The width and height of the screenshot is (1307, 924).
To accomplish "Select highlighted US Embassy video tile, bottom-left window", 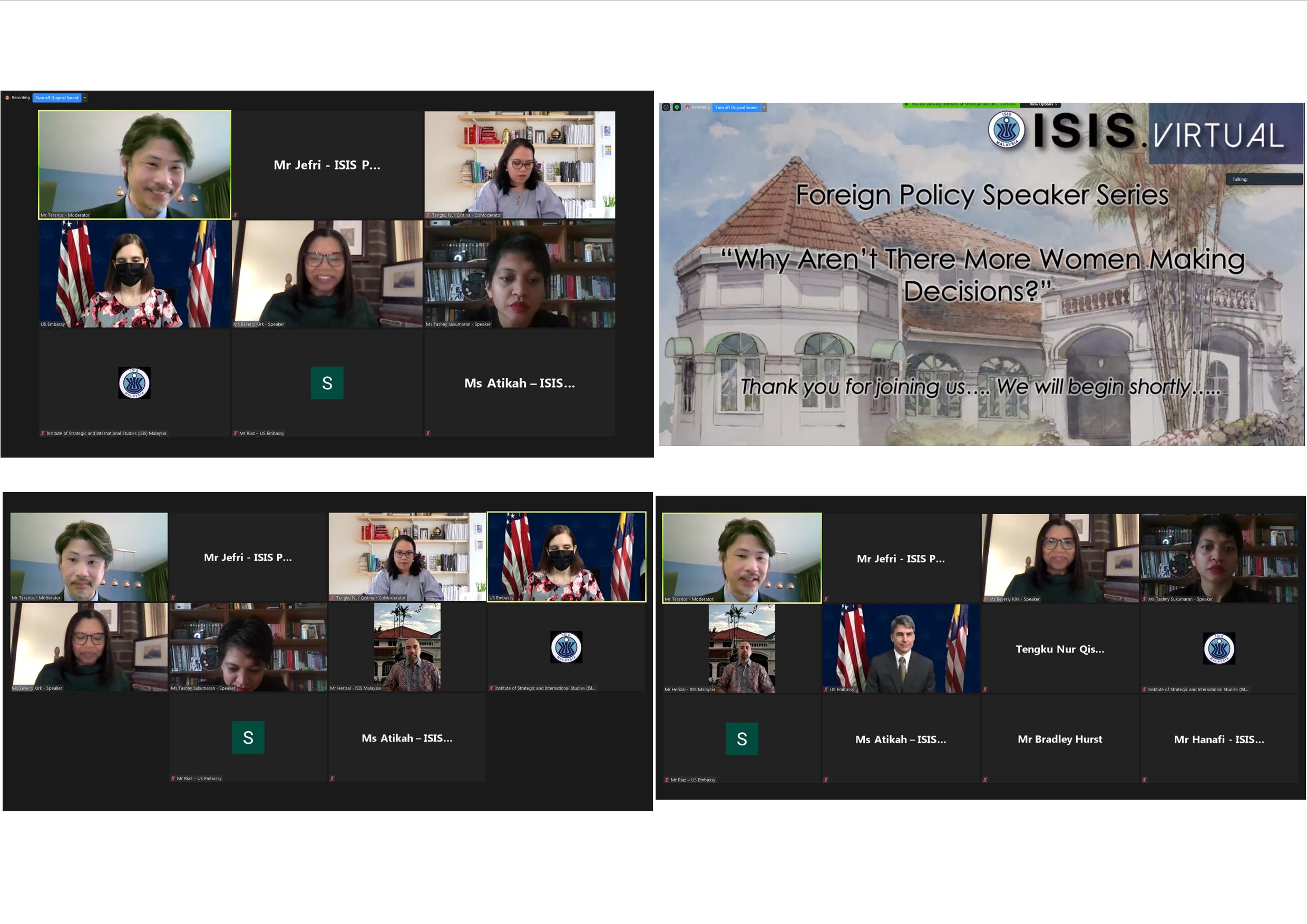I will 567,557.
